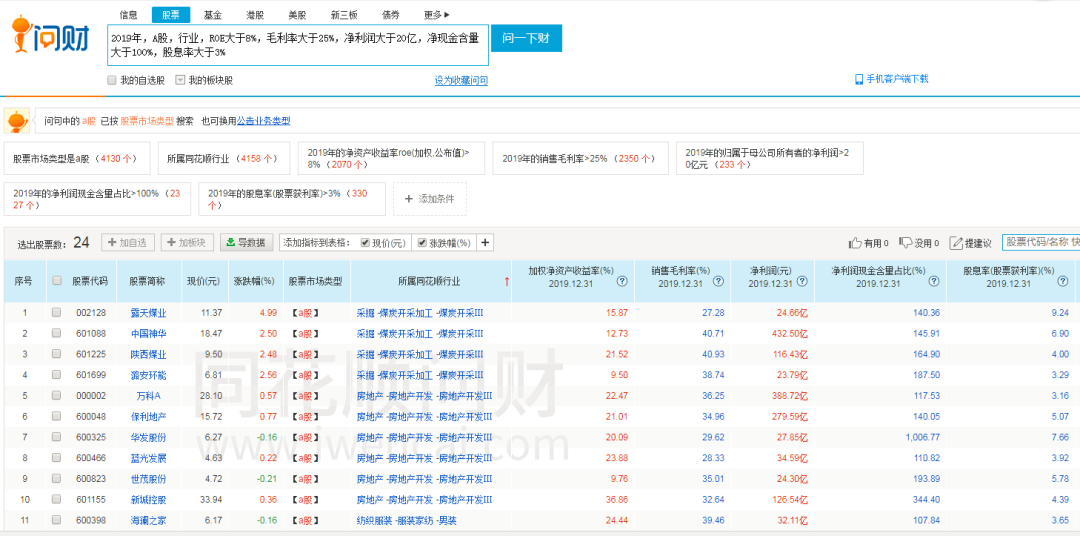
Task: Click the 现价(元) column header
Action: pyautogui.click(x=203, y=281)
